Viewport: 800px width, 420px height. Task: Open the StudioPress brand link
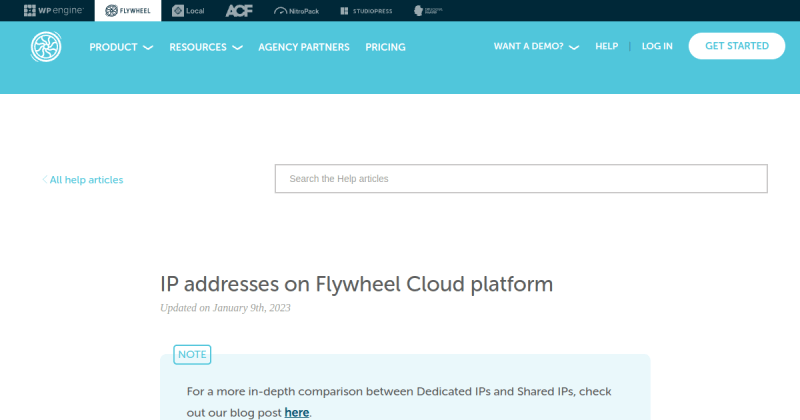pyautogui.click(x=366, y=11)
